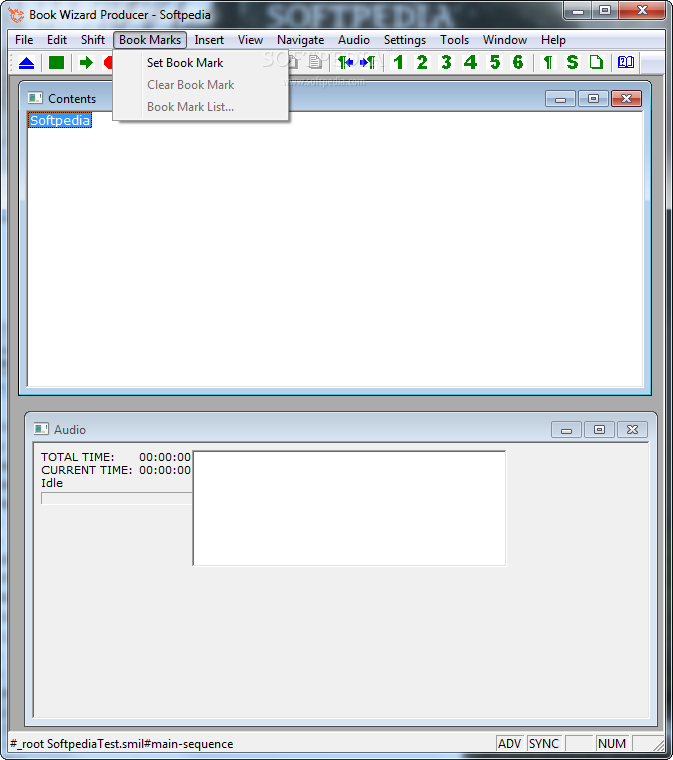The width and height of the screenshot is (673, 760).
Task: Open the Tools menu
Action: point(454,40)
